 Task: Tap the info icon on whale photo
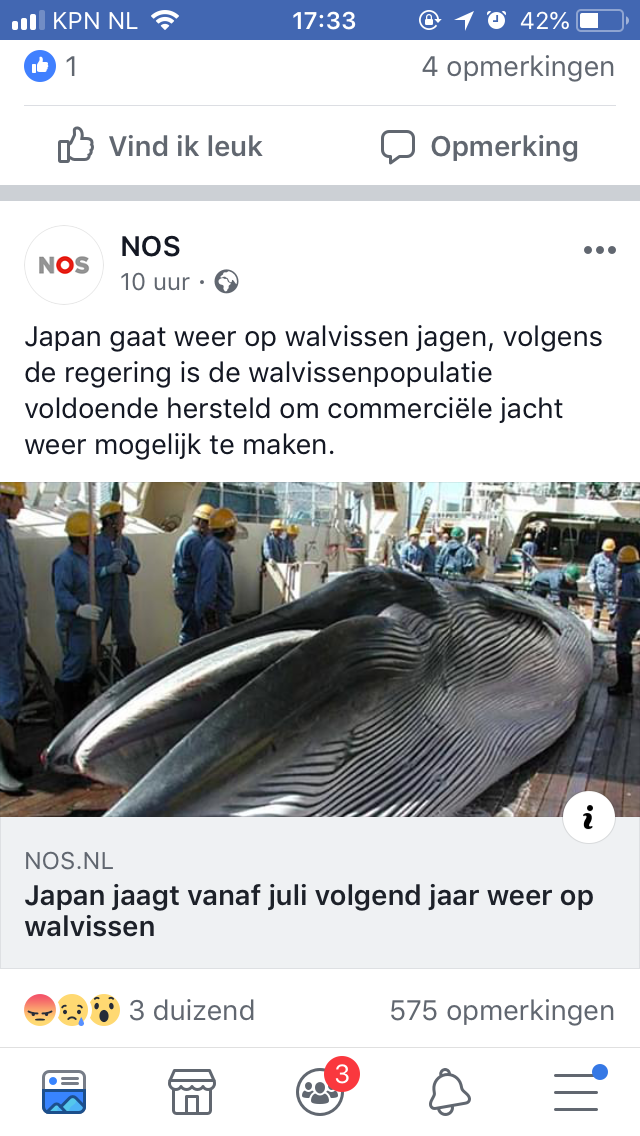coord(589,817)
